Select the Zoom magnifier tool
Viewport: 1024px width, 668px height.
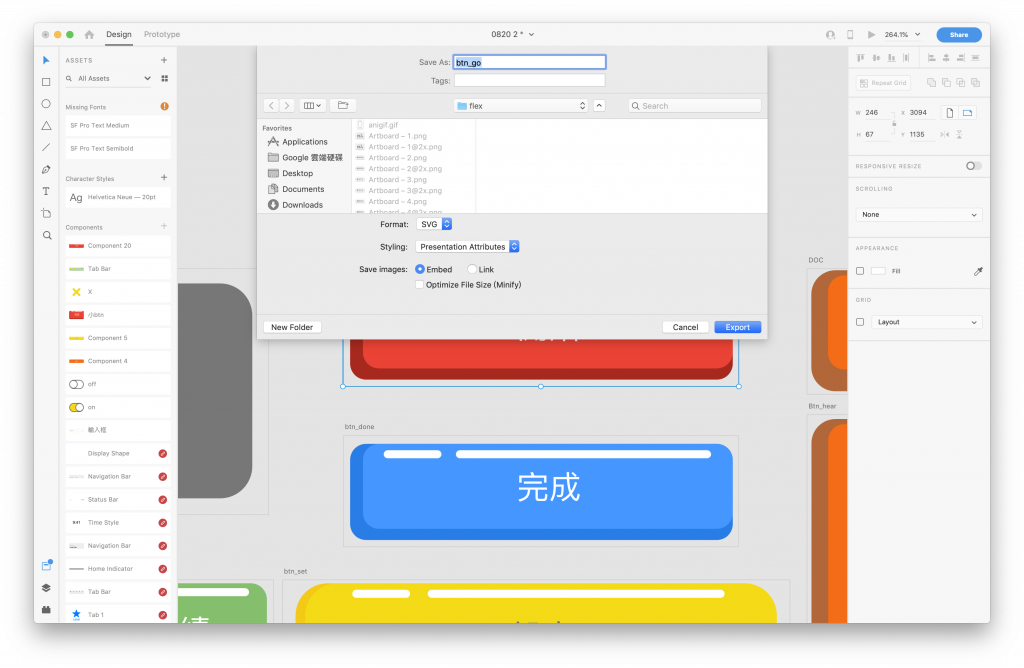click(46, 236)
